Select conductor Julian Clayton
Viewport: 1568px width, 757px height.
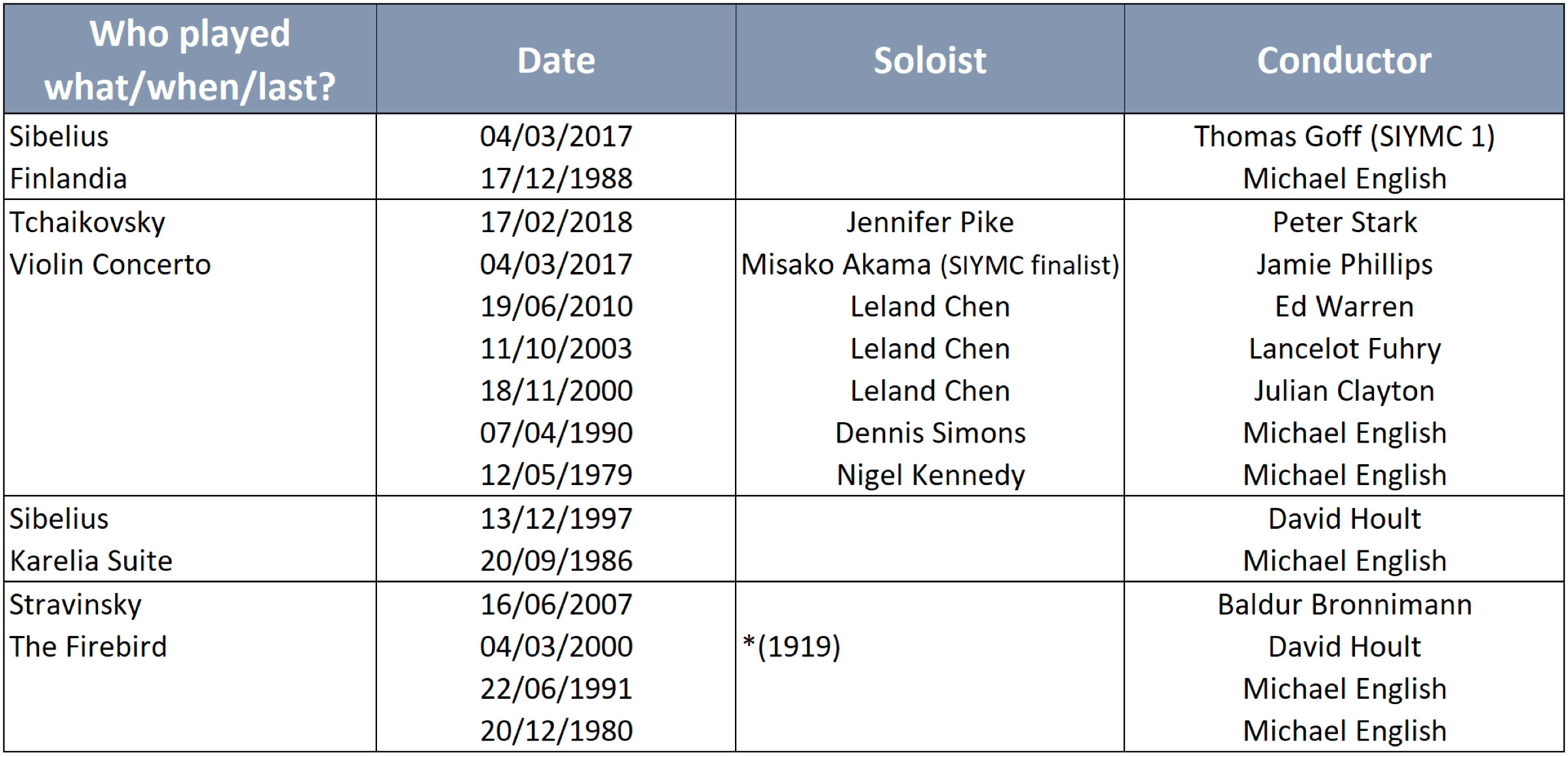tap(1344, 391)
